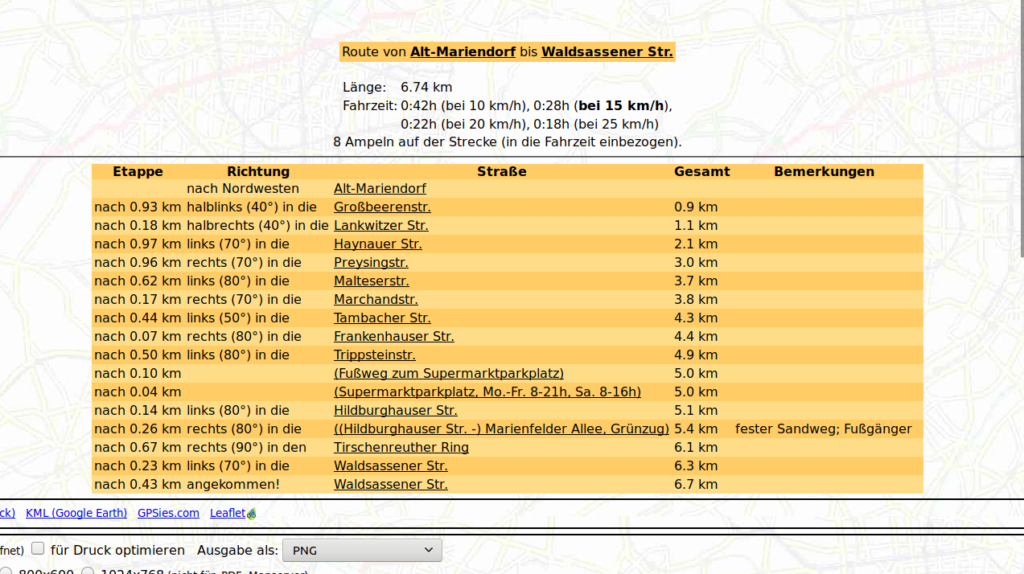This screenshot has width=1024, height=574.
Task: Click the Preysingstr. link
Action: coord(371,263)
